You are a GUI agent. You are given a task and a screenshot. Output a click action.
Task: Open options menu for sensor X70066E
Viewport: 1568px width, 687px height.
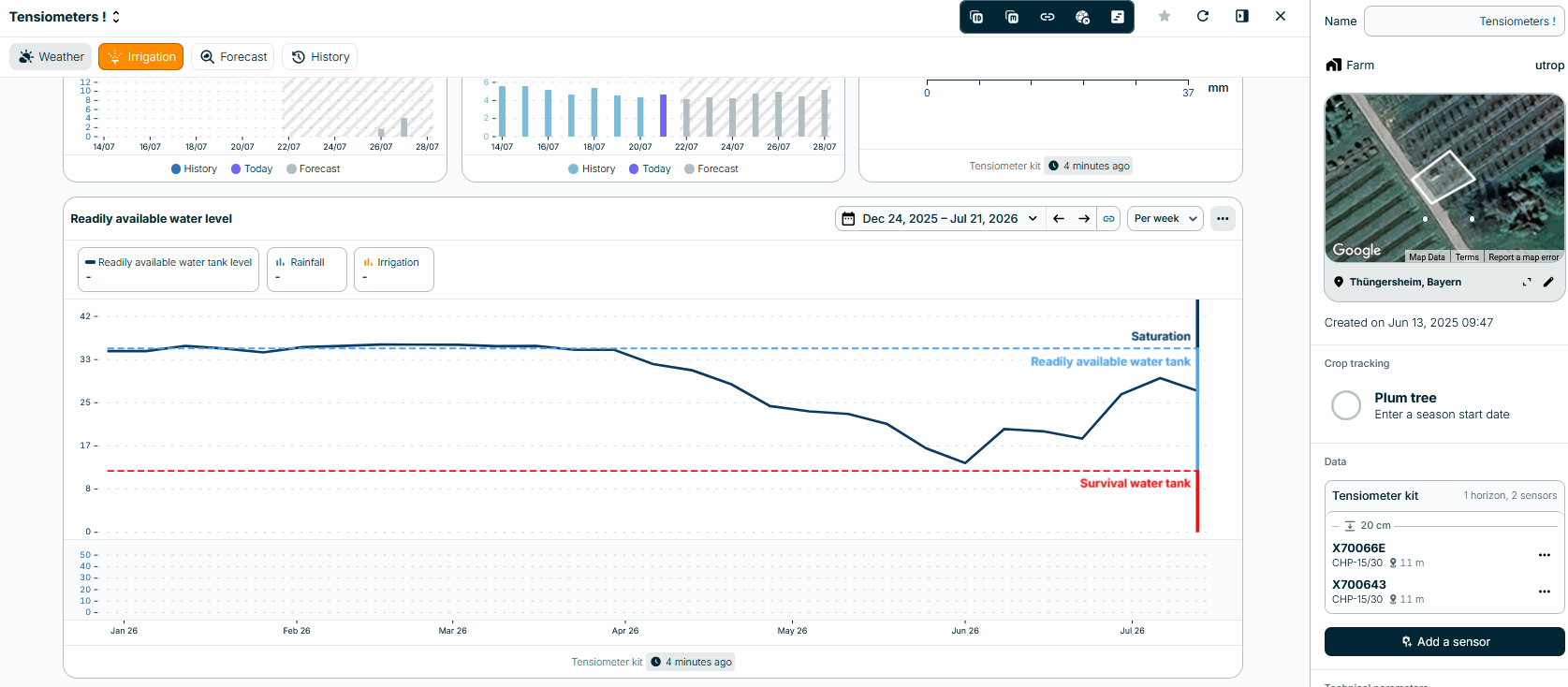(1545, 555)
